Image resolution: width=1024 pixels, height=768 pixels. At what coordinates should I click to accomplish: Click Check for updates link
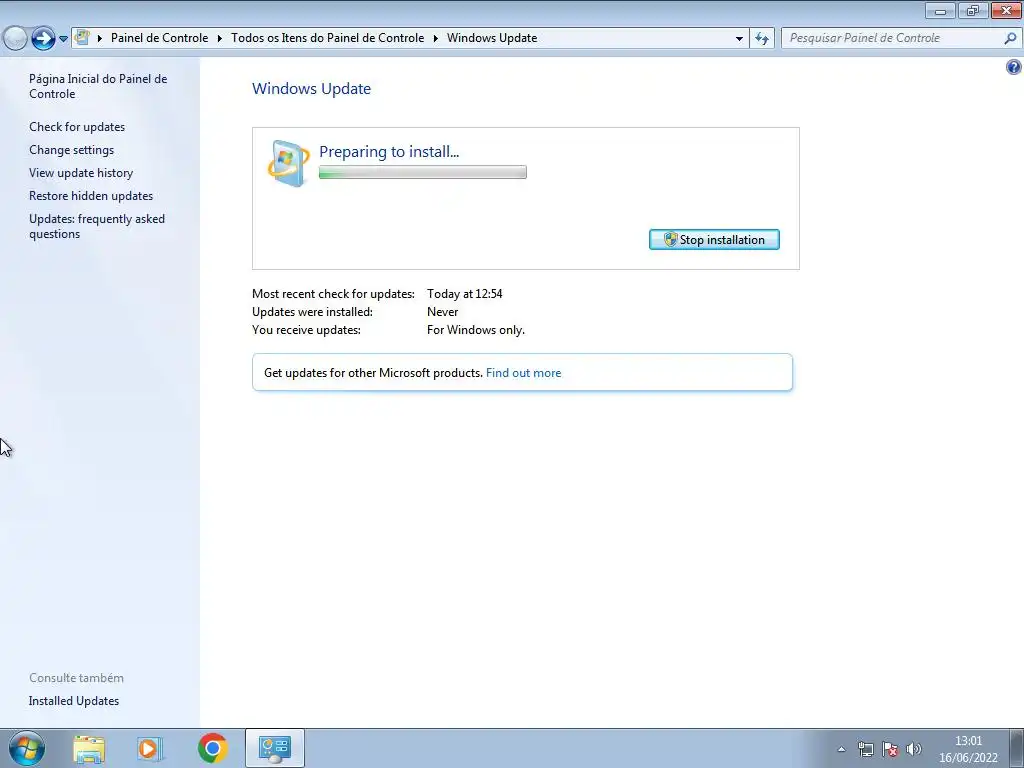pos(77,127)
